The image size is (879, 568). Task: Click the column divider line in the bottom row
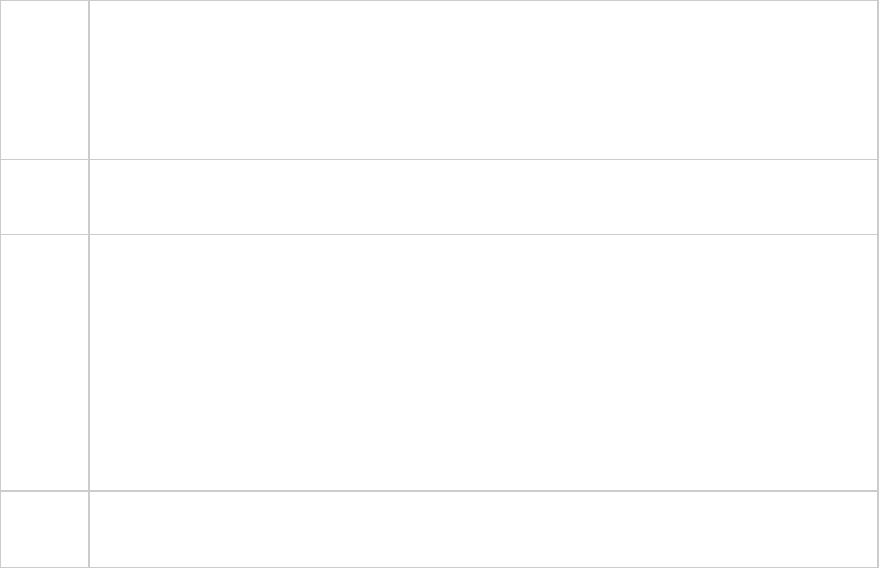point(88,529)
